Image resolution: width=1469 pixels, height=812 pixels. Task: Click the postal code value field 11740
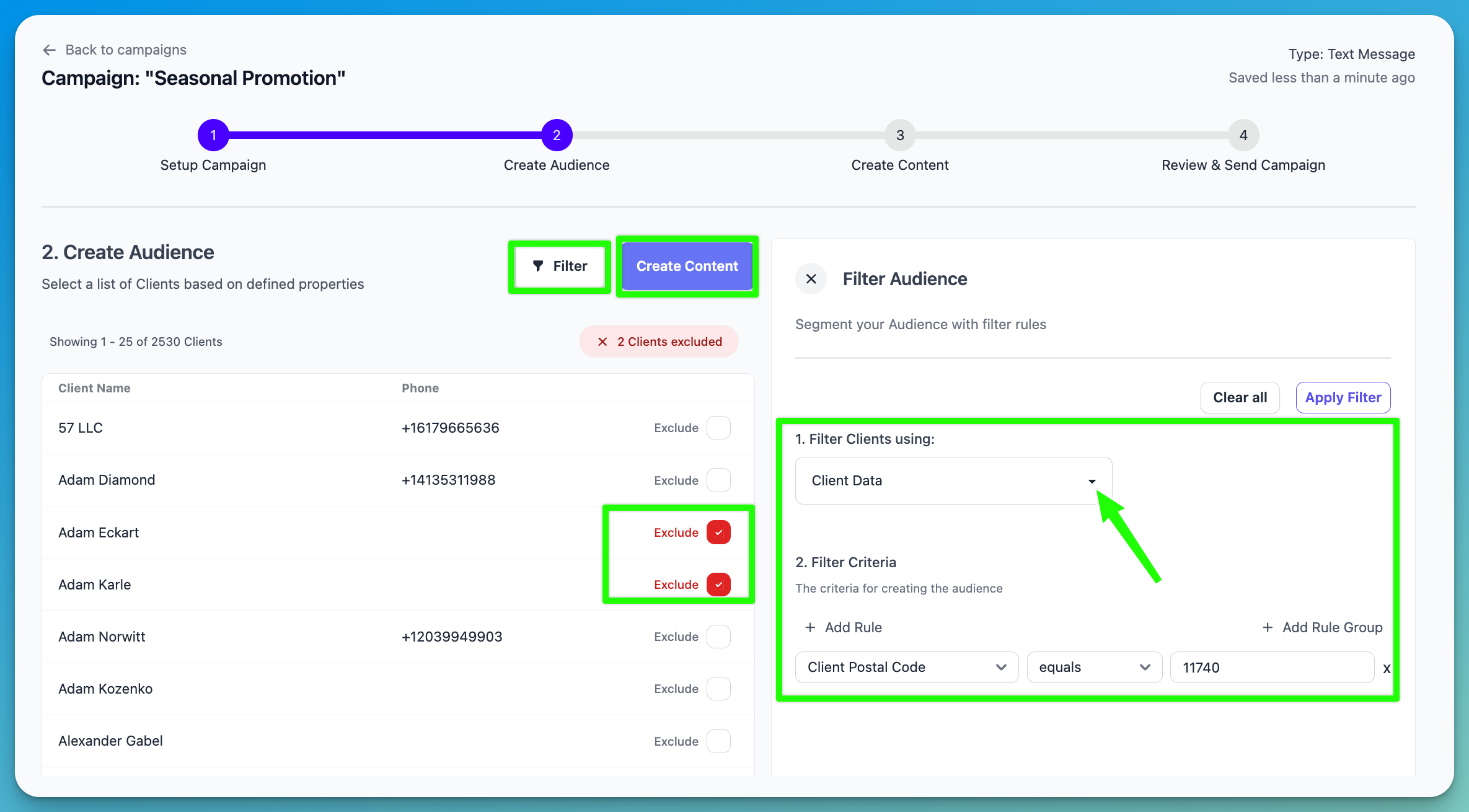(x=1271, y=668)
